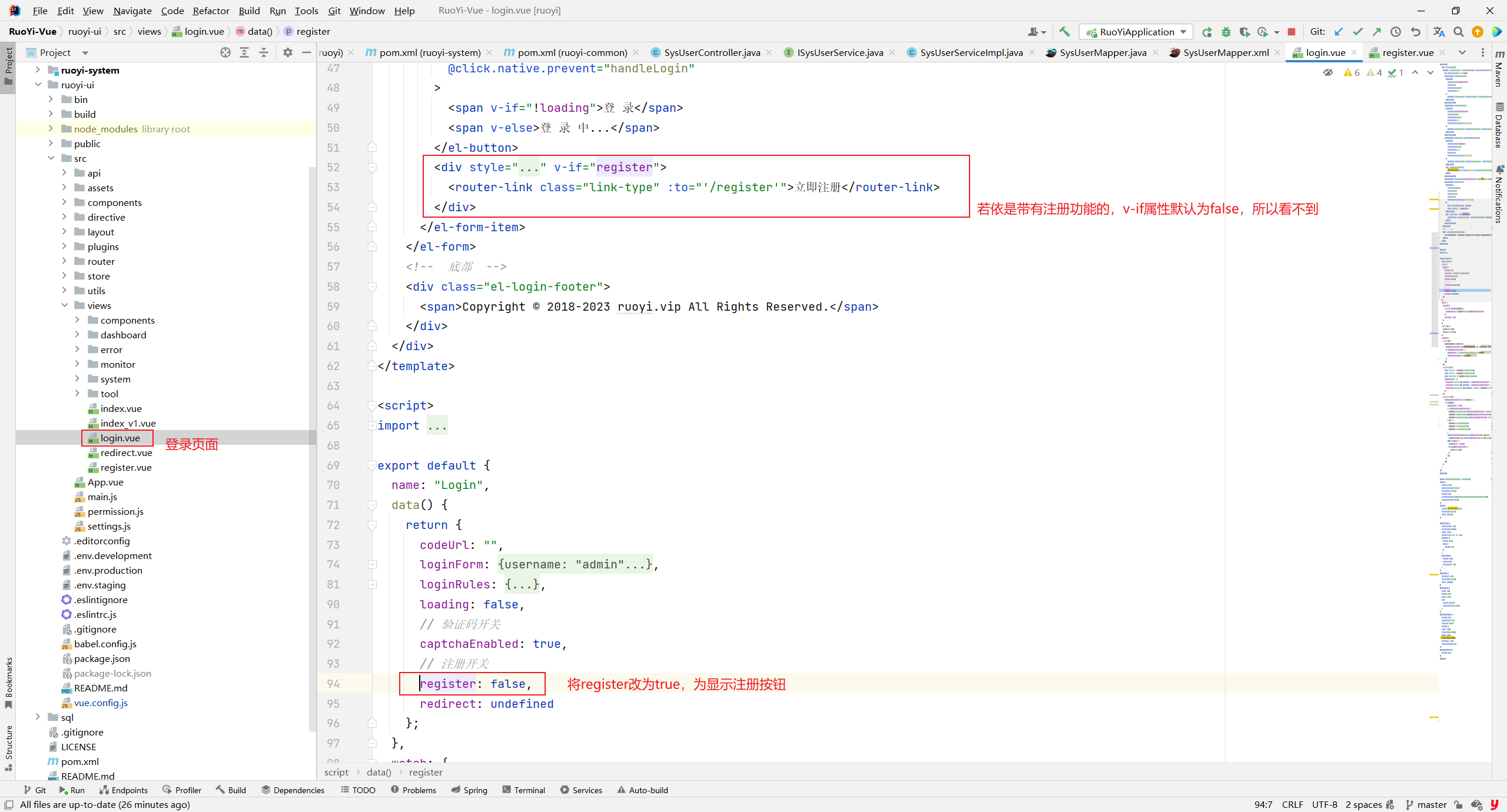Select register.vue in the project tree
The height and width of the screenshot is (812, 1507).
point(126,467)
